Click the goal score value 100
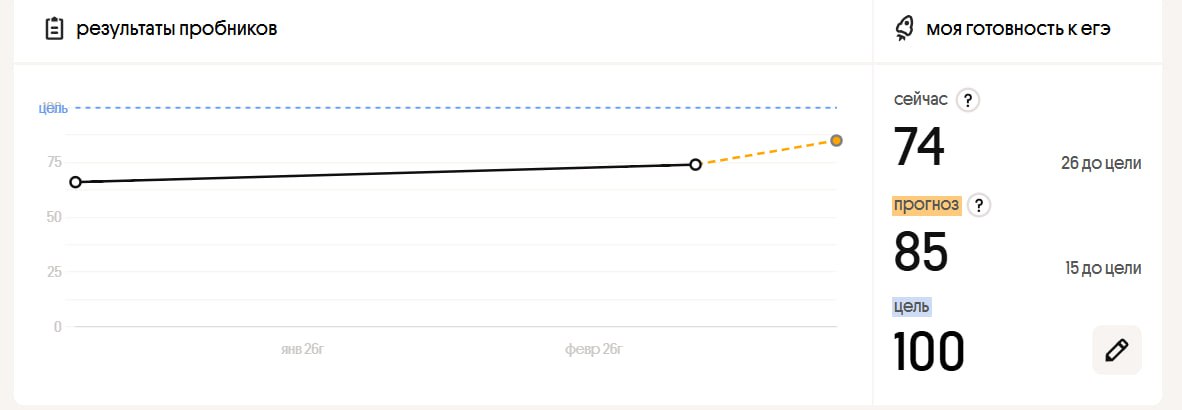 (x=928, y=352)
